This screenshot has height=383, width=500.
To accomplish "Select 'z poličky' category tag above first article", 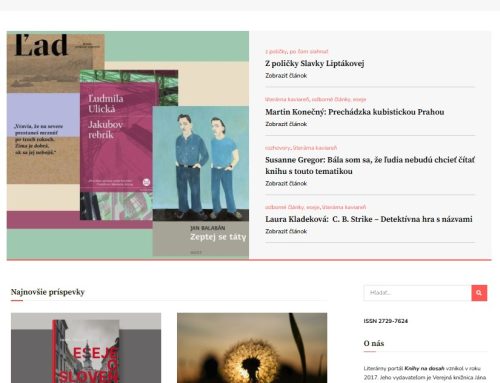I will coord(276,51).
